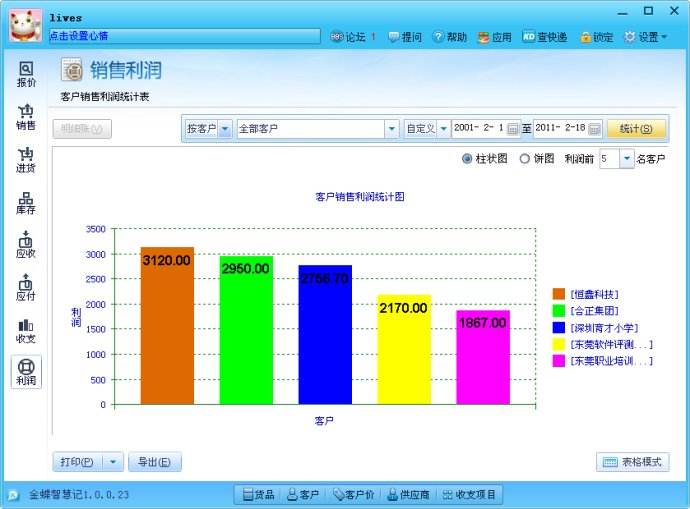Expand the 按客户 grouping dropdown
Image resolution: width=690 pixels, height=509 pixels.
click(x=225, y=129)
